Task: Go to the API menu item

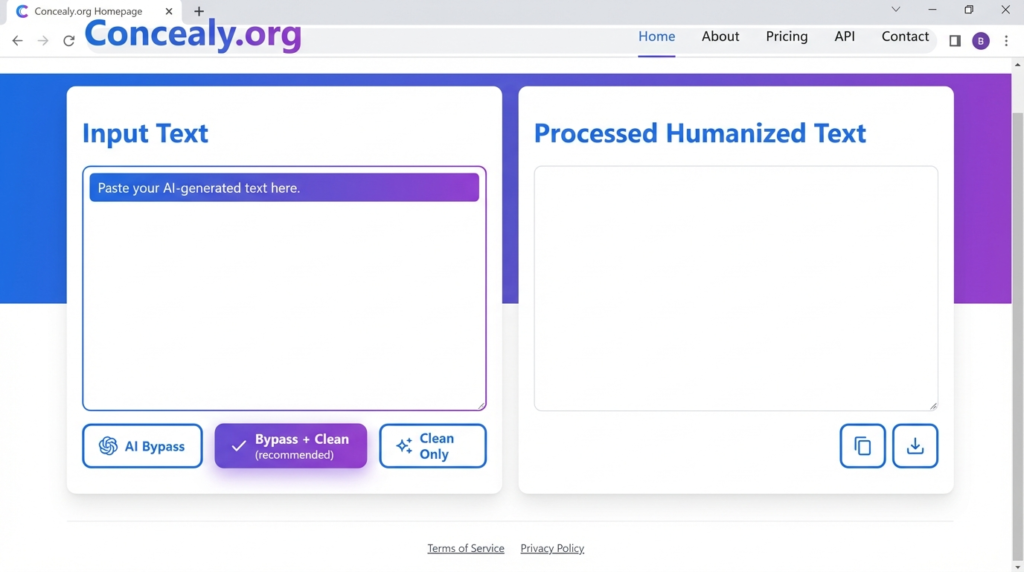Action: pos(844,37)
